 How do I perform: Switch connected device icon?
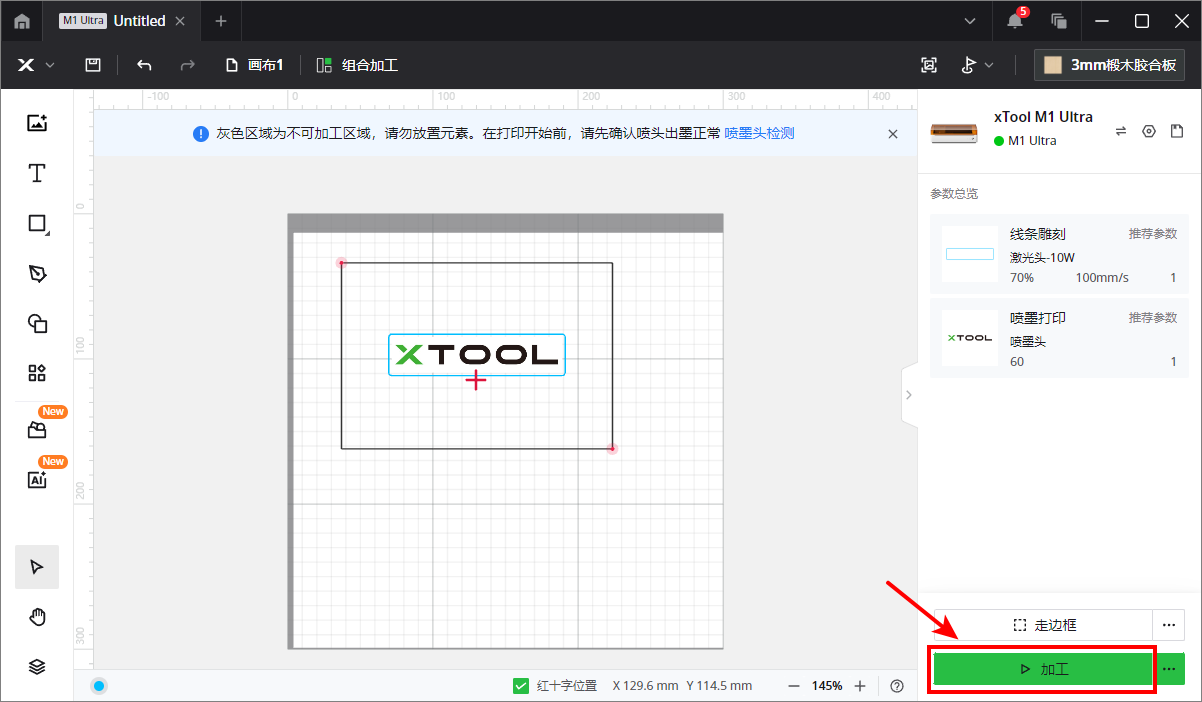pos(1121,131)
